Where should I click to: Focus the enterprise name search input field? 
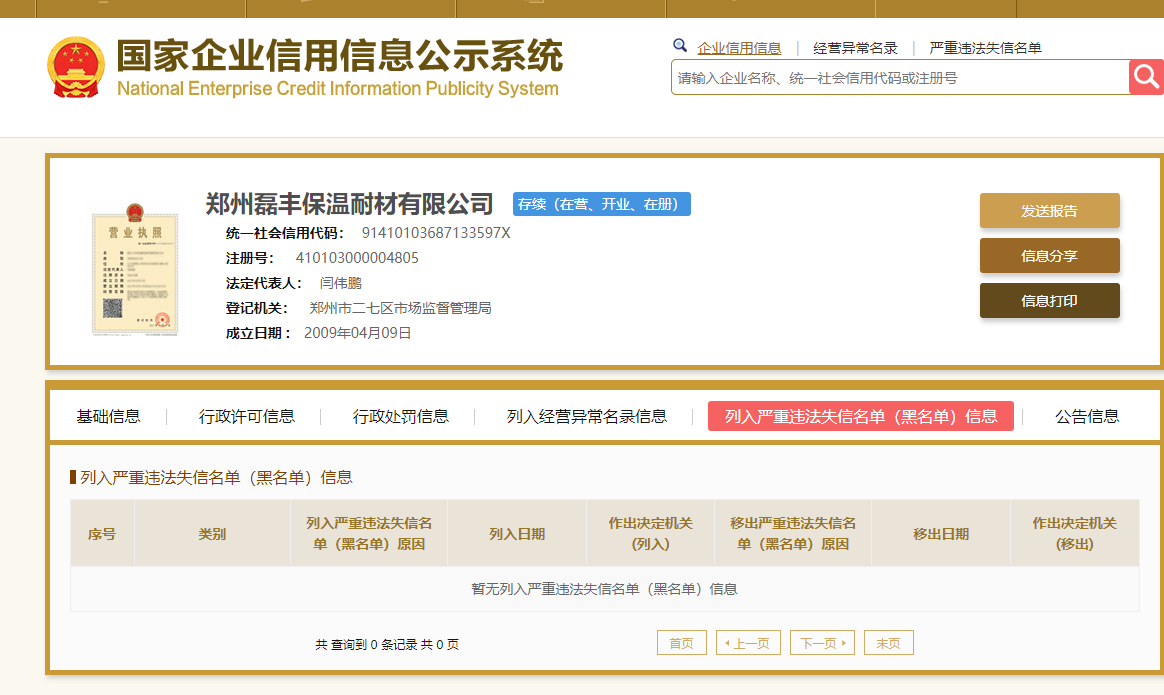point(900,77)
